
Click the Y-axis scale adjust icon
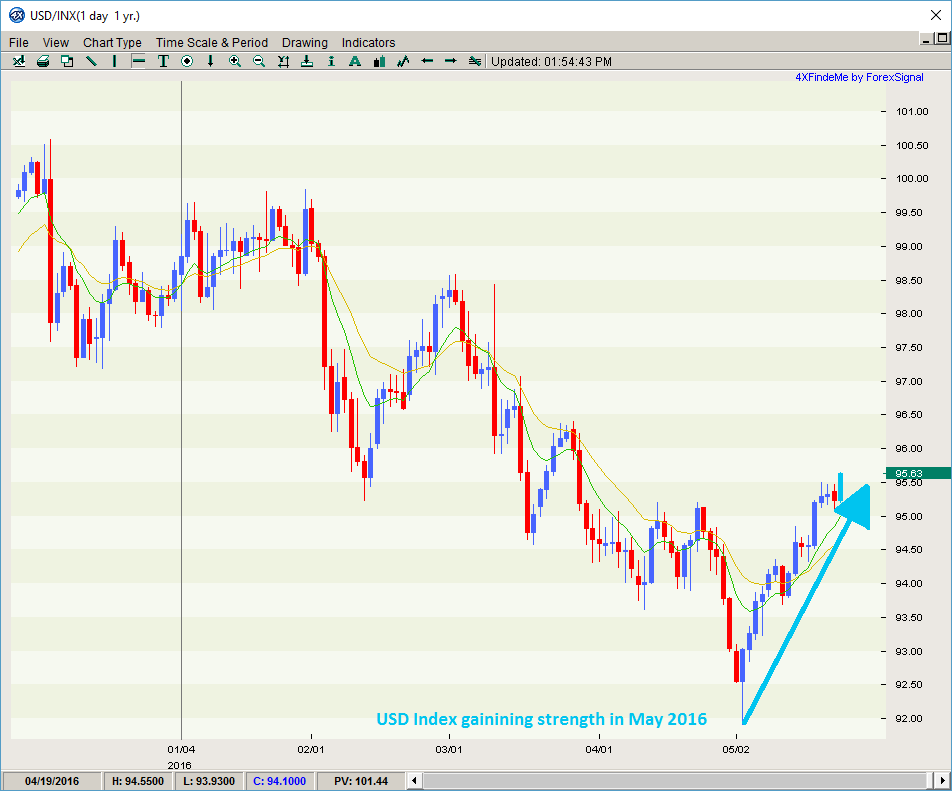click(x=283, y=61)
